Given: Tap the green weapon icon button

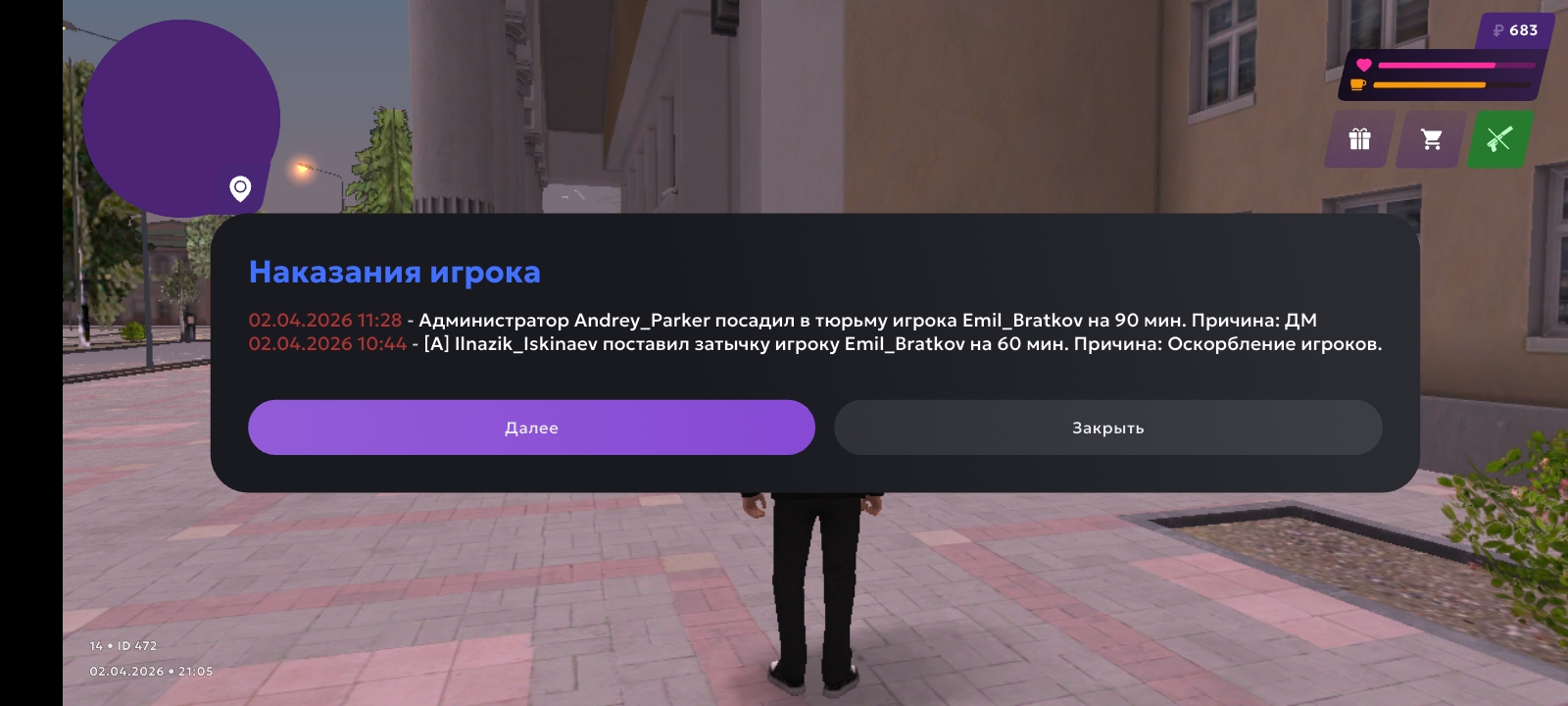Looking at the screenshot, I should click(x=1499, y=139).
